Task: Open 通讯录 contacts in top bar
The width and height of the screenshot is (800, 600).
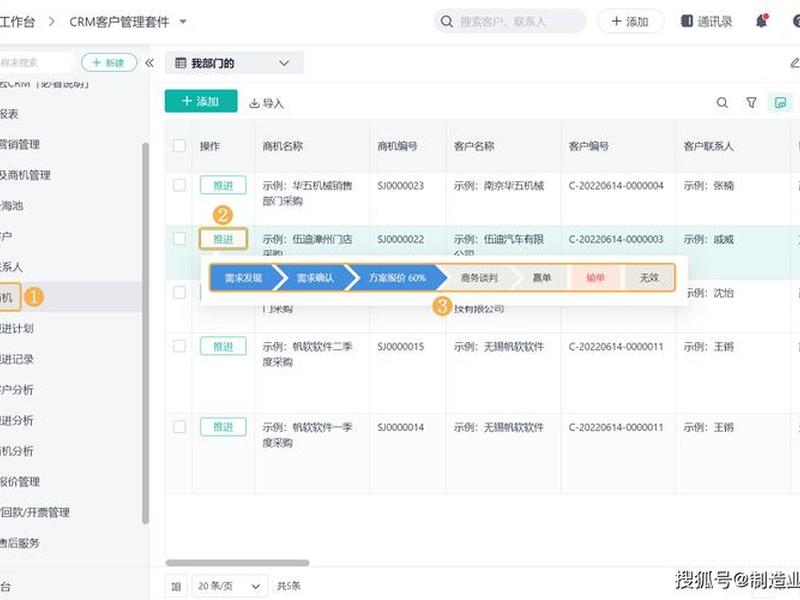Action: tap(707, 21)
